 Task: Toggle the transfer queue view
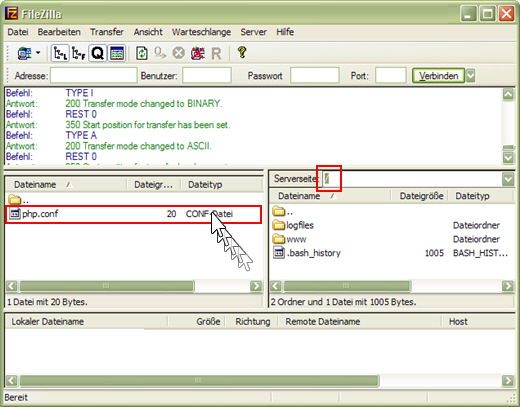tap(98, 53)
